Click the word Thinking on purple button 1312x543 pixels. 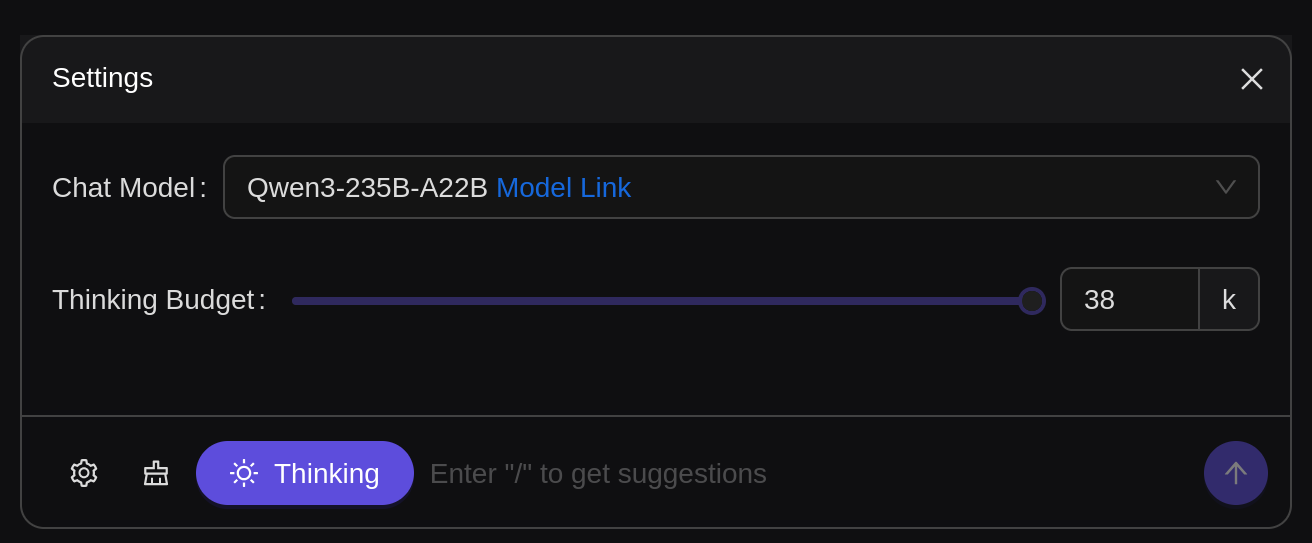coord(327,474)
